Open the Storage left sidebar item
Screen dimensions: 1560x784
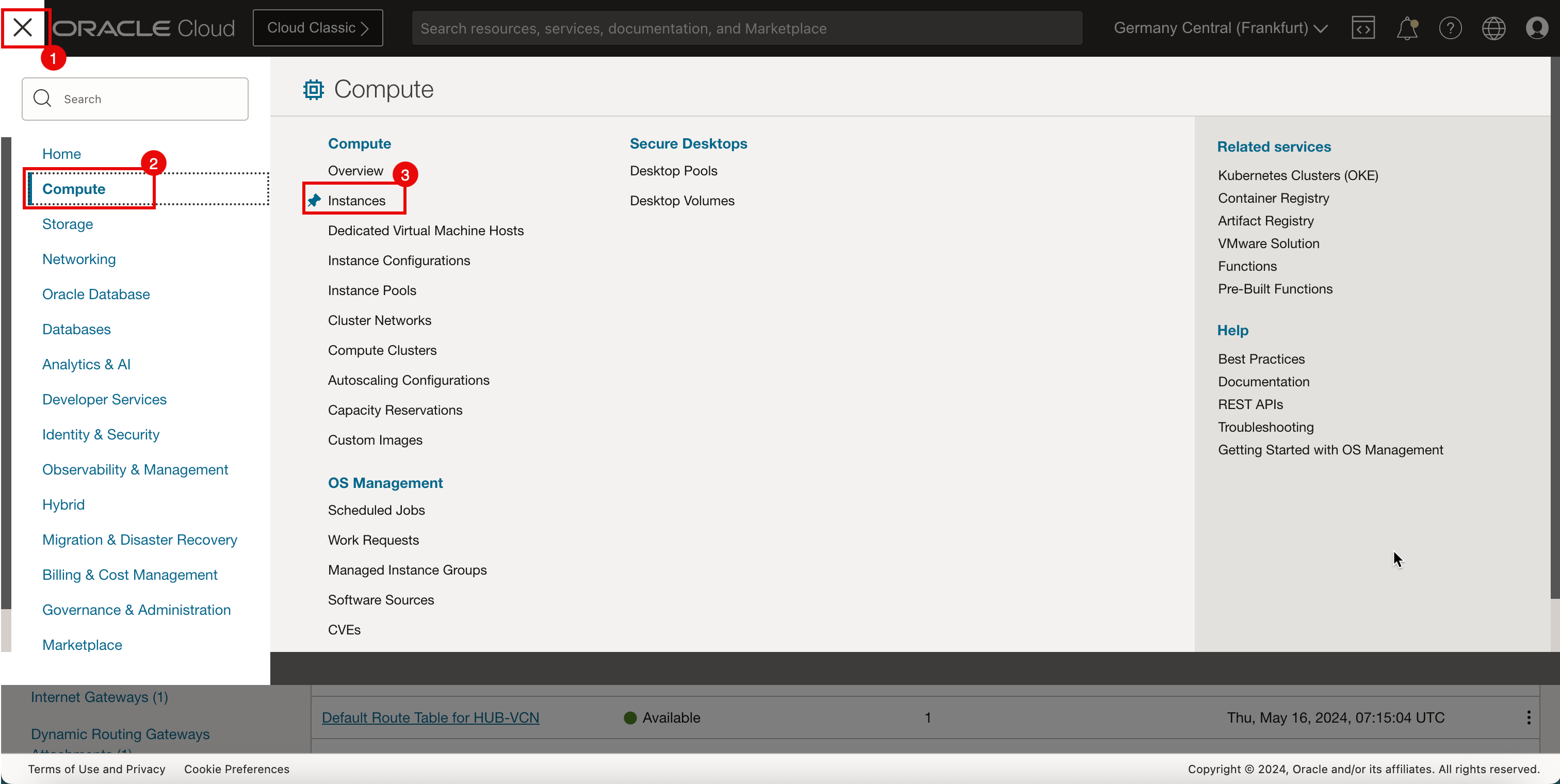(x=67, y=224)
